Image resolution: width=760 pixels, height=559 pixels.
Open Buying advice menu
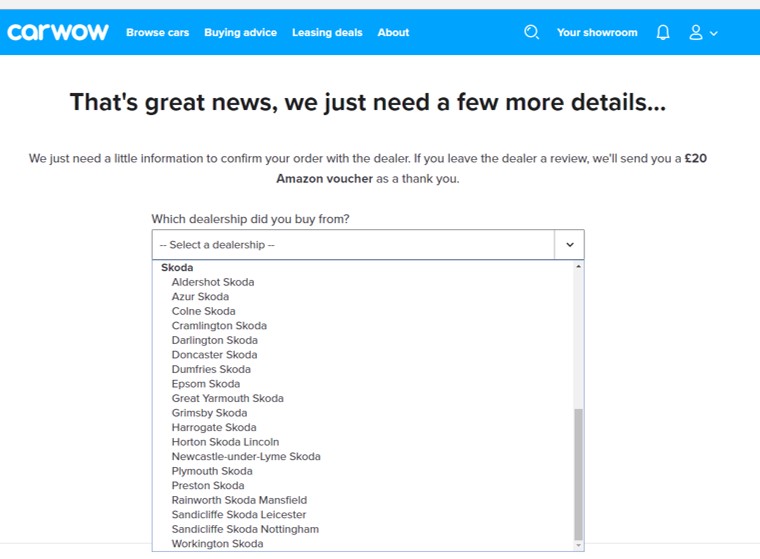240,32
